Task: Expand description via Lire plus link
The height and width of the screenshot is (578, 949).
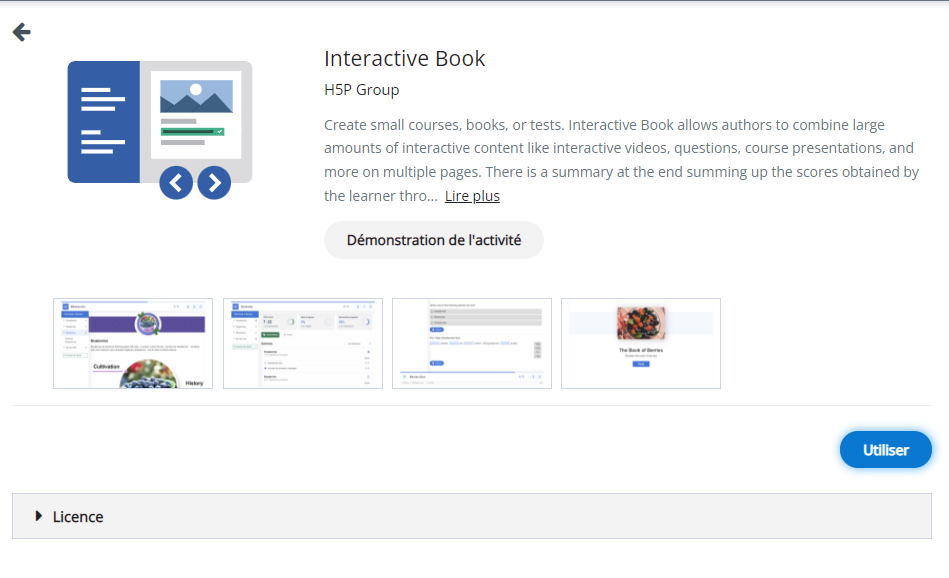Action: coord(472,196)
